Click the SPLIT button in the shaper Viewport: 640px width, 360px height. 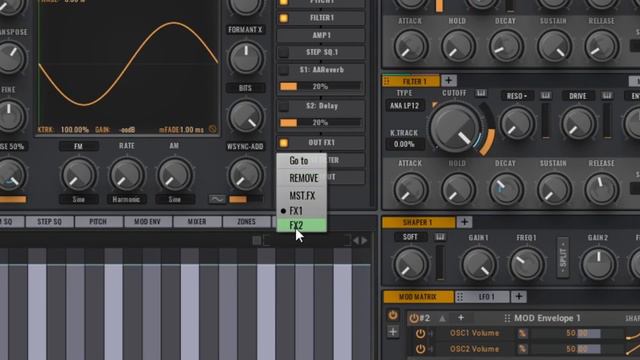pyautogui.click(x=563, y=258)
